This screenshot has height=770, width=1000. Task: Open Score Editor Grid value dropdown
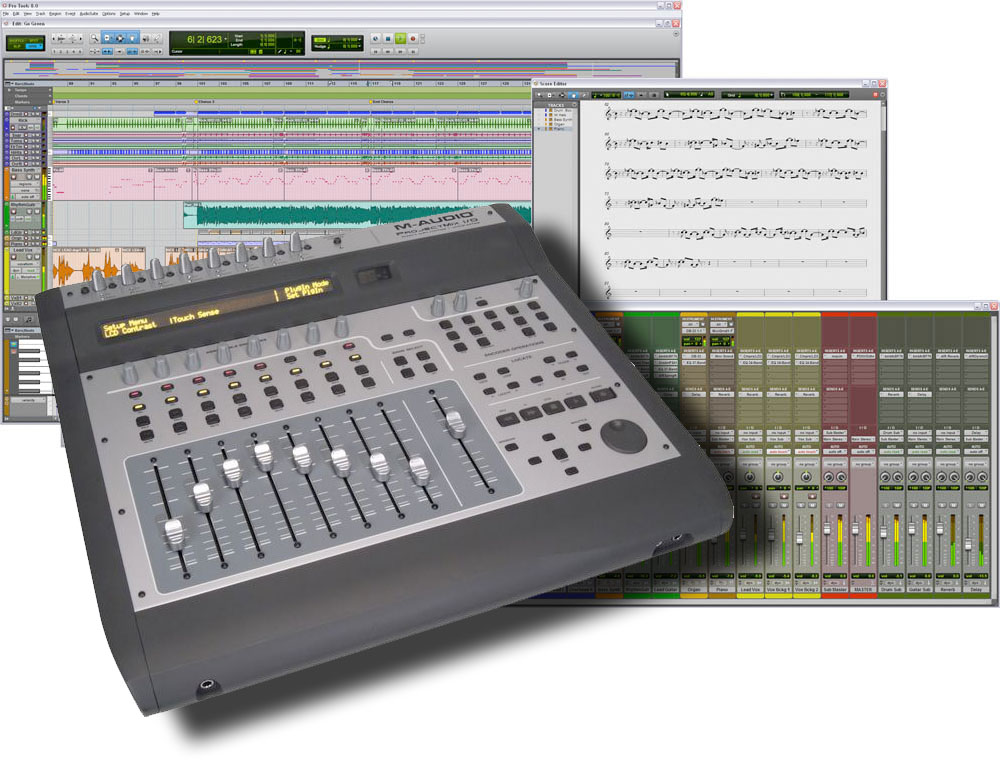click(x=770, y=95)
